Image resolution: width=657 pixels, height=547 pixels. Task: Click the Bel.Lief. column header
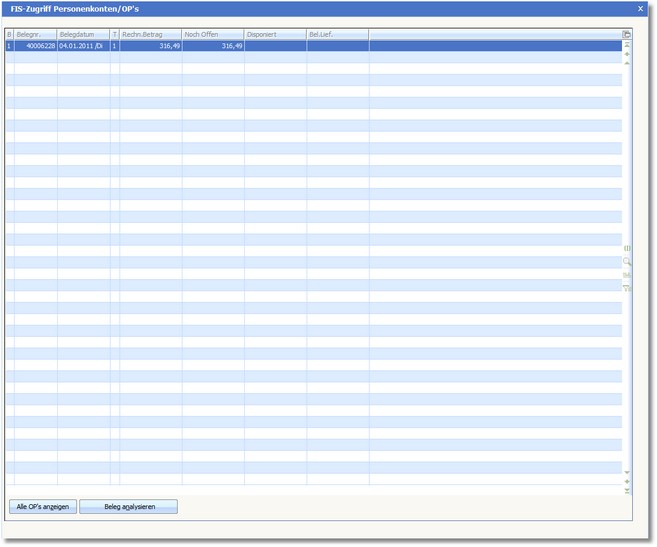tap(337, 35)
